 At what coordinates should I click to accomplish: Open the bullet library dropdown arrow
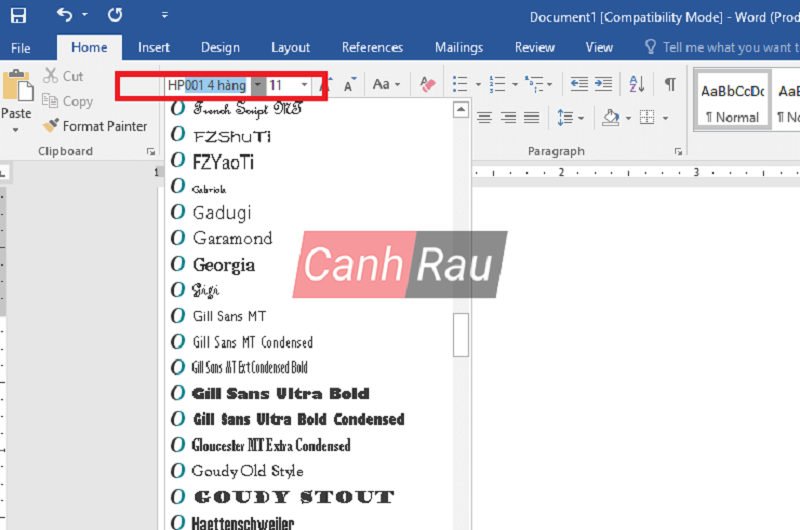(478, 84)
